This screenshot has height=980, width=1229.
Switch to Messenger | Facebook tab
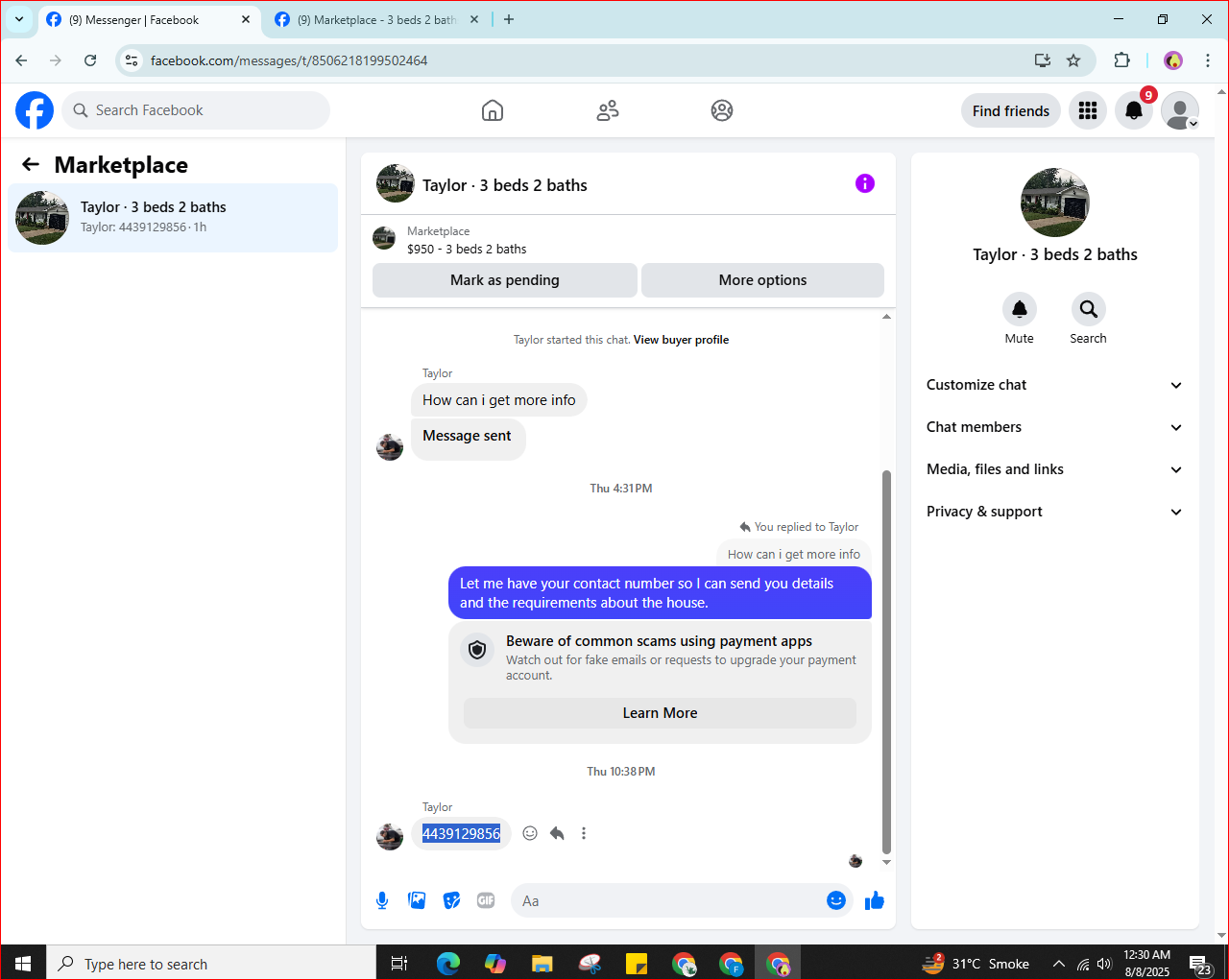(149, 19)
